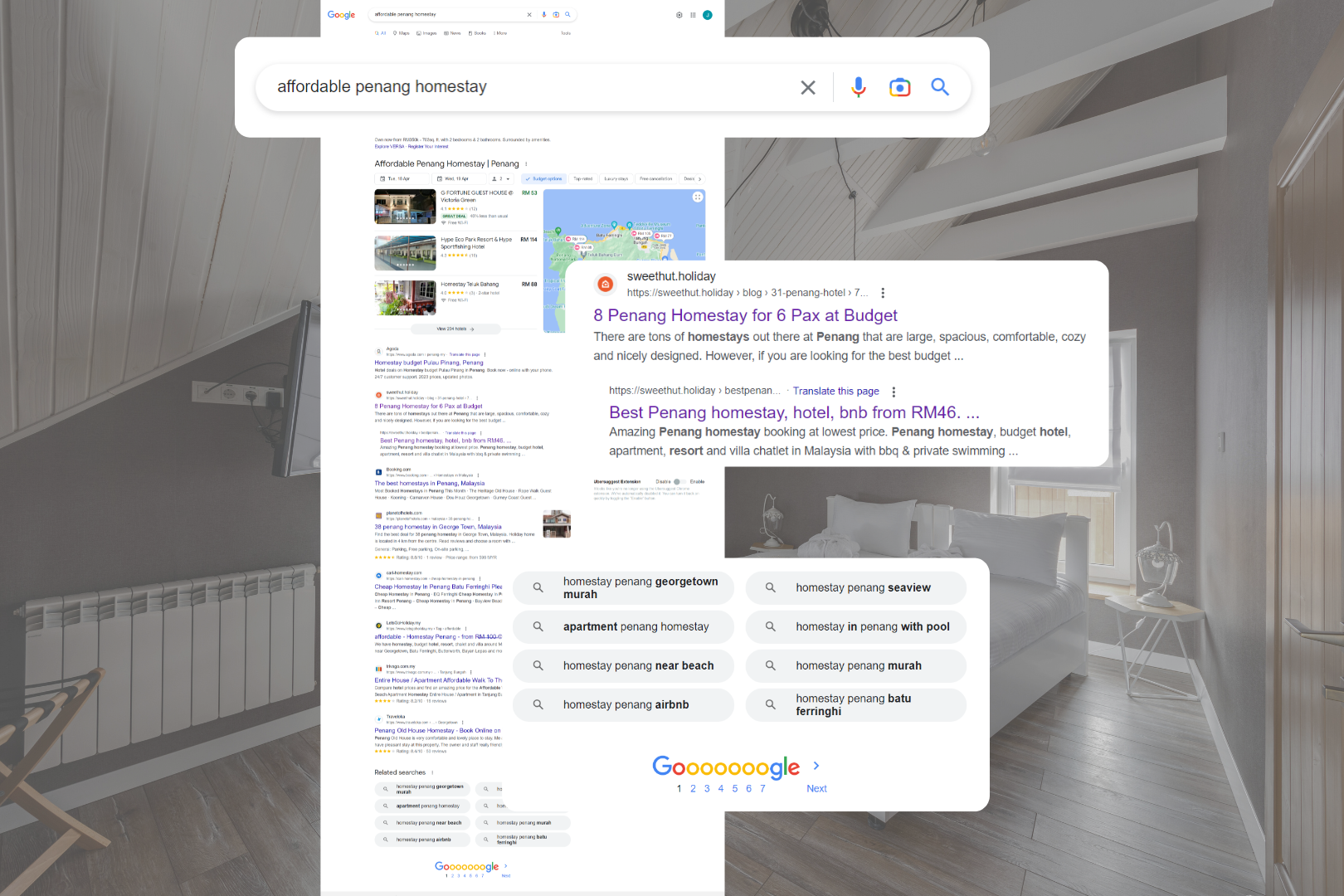Select enlarged 'homestay penang airbnb' suggestion
This screenshot has width=1344, height=896.
[x=623, y=704]
